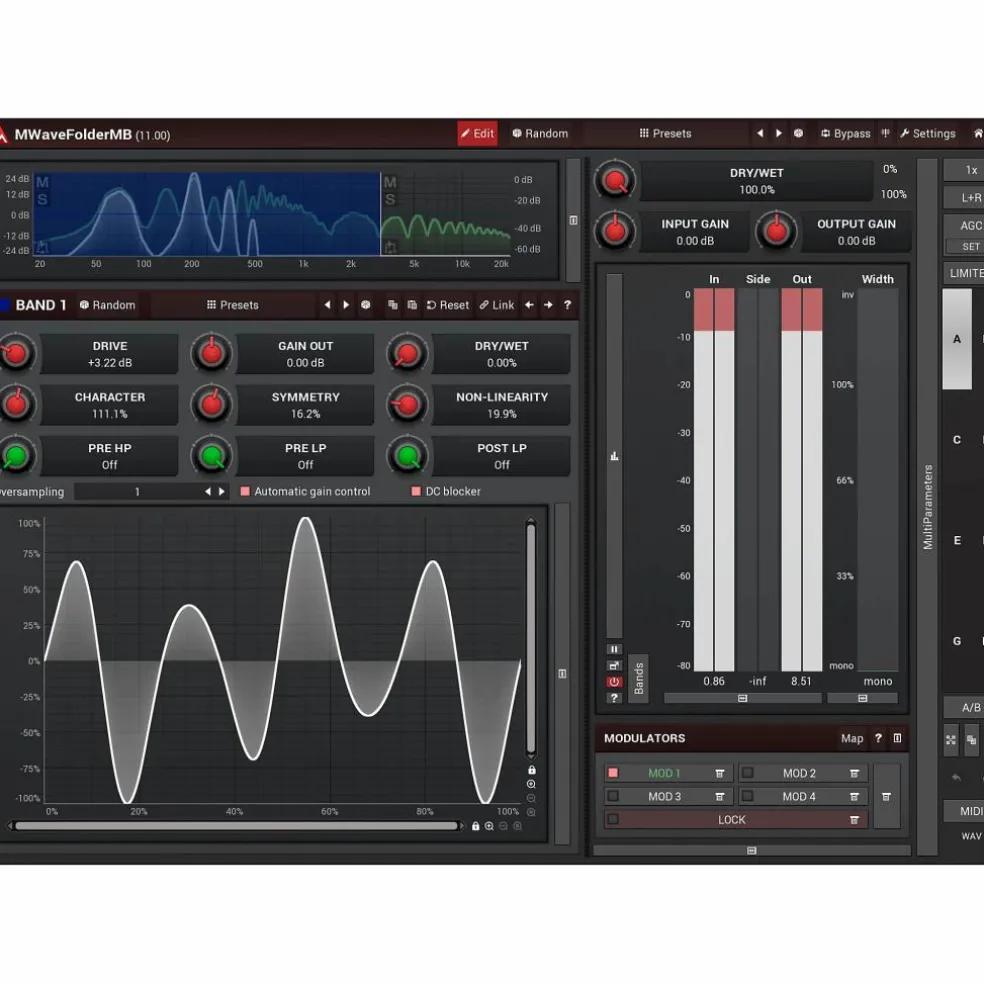The height and width of the screenshot is (984, 984).
Task: Reset BAND 1 parameters
Action: (x=447, y=305)
